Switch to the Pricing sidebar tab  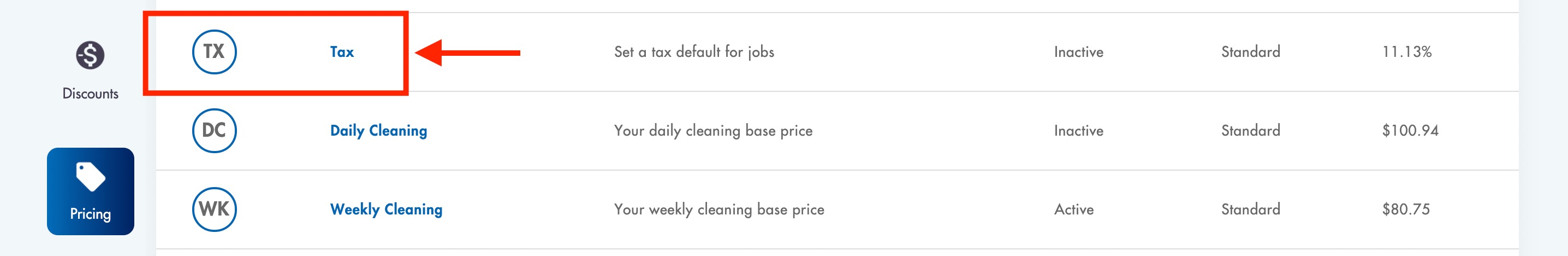point(91,191)
